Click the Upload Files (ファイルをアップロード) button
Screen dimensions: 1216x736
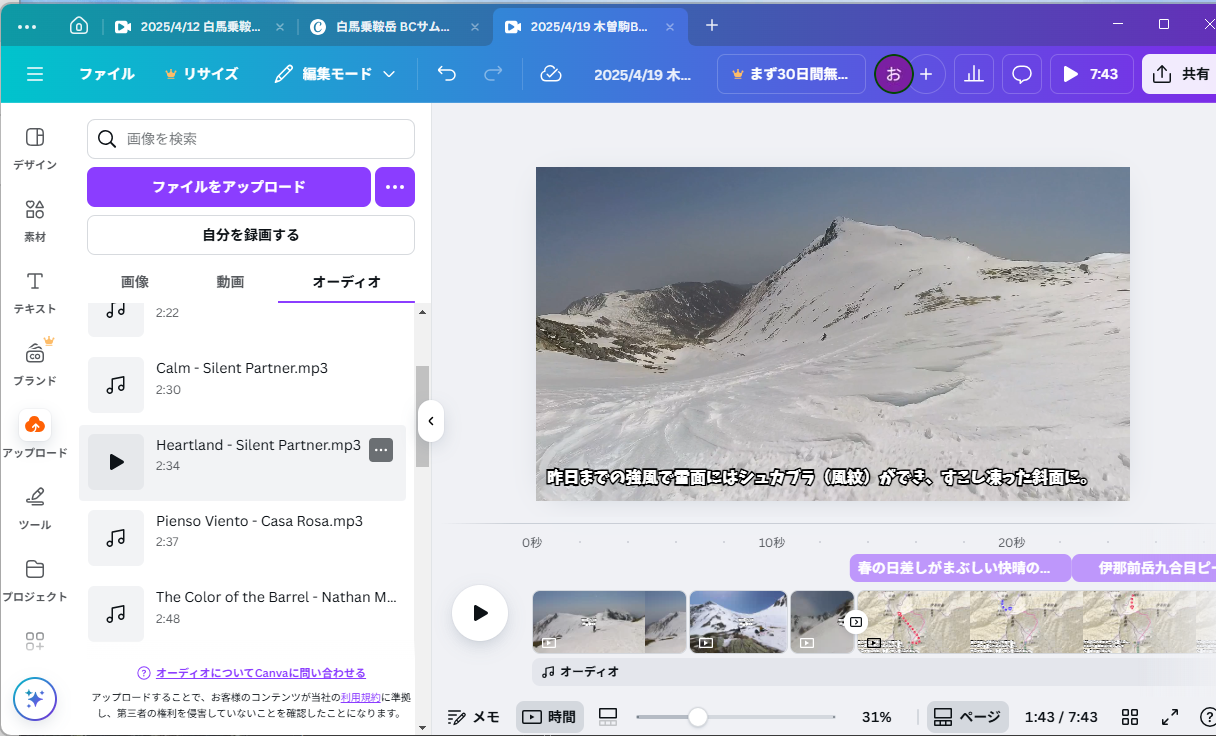(229, 187)
